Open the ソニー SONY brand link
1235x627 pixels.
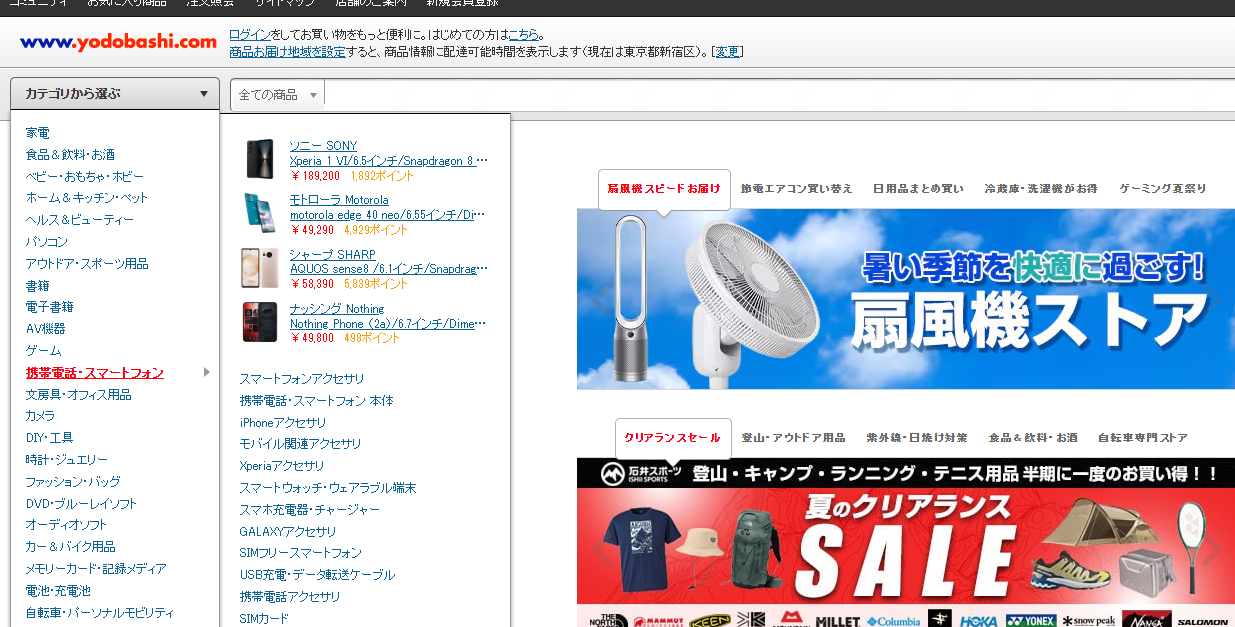coord(323,146)
